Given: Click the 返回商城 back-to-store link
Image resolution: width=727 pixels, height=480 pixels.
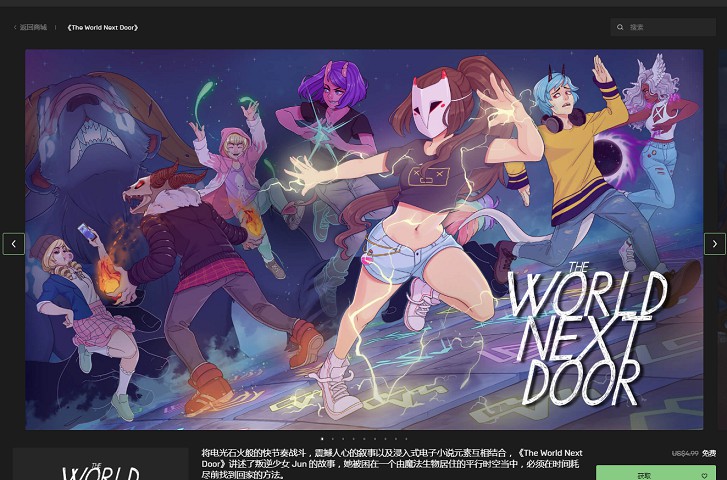Looking at the screenshot, I should click(32, 27).
